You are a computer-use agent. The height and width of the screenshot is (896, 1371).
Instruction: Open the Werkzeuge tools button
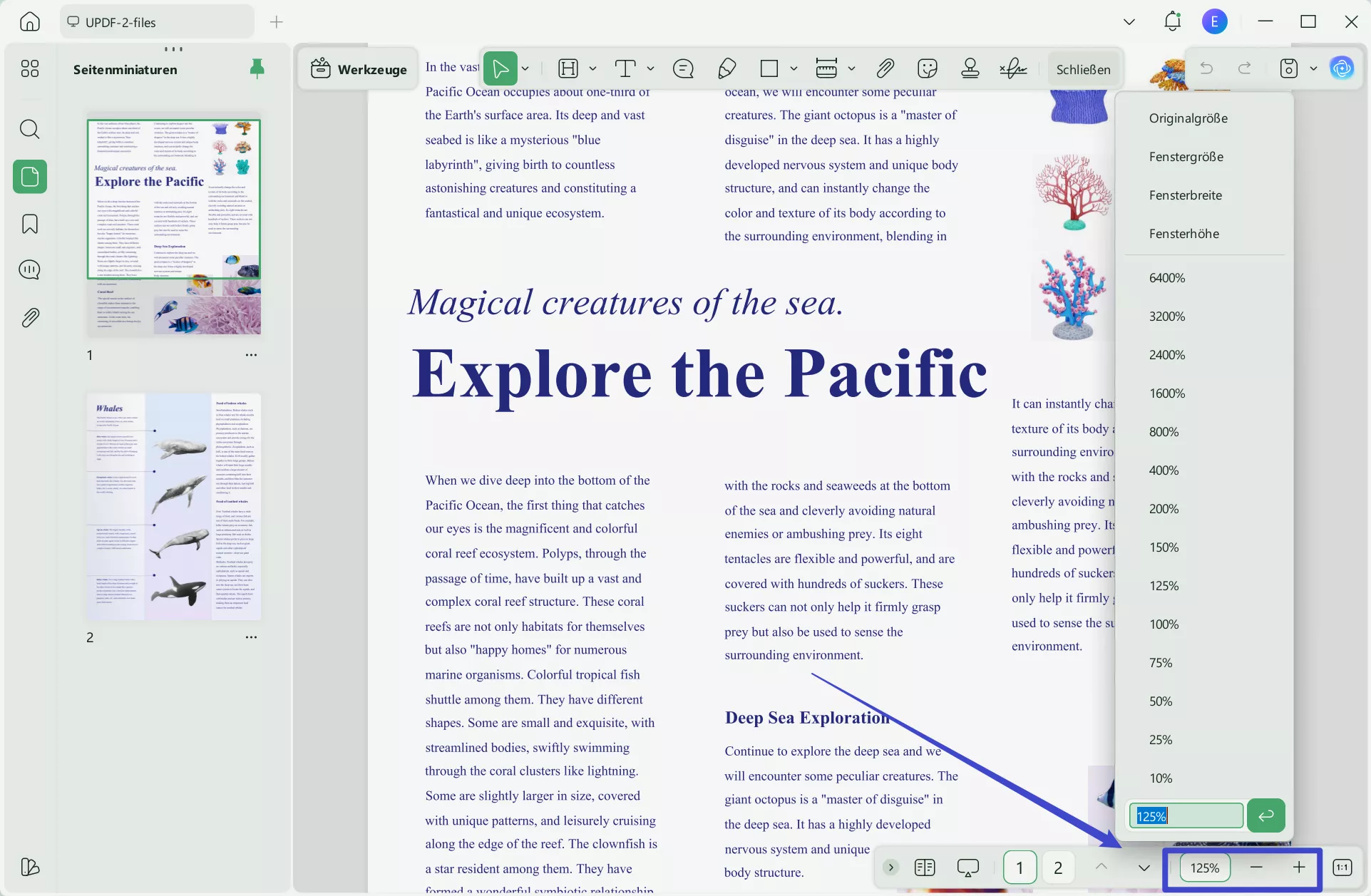point(359,69)
